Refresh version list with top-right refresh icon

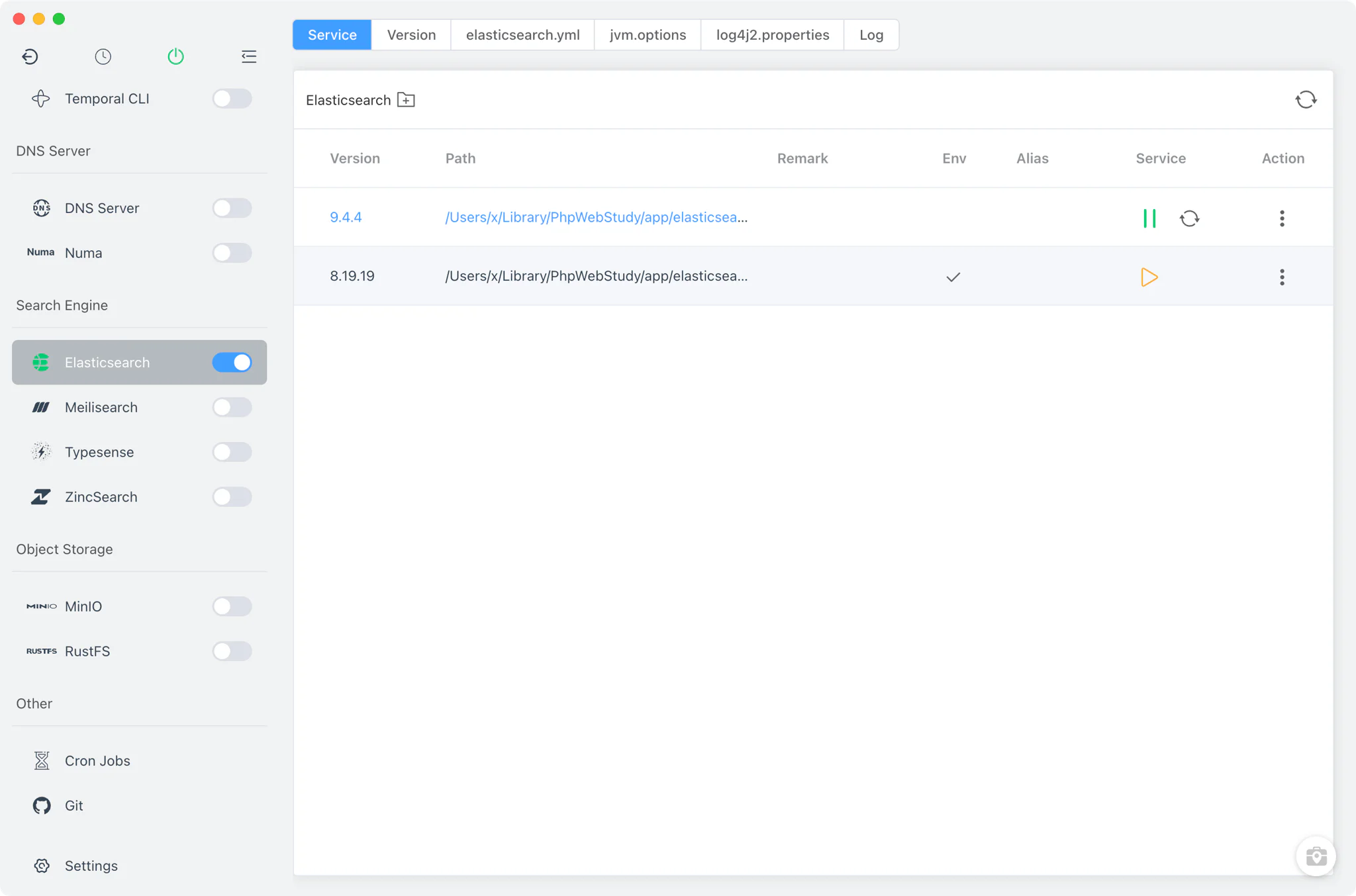coord(1306,100)
